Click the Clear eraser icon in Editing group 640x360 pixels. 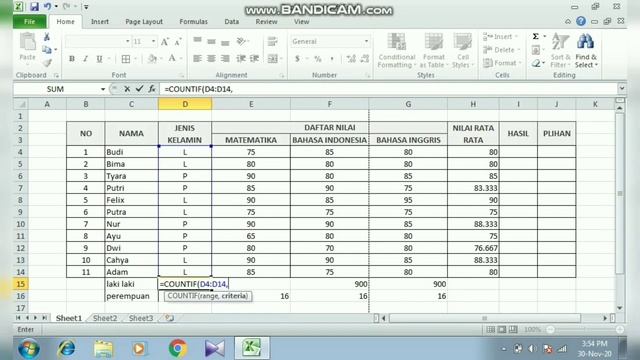click(536, 63)
